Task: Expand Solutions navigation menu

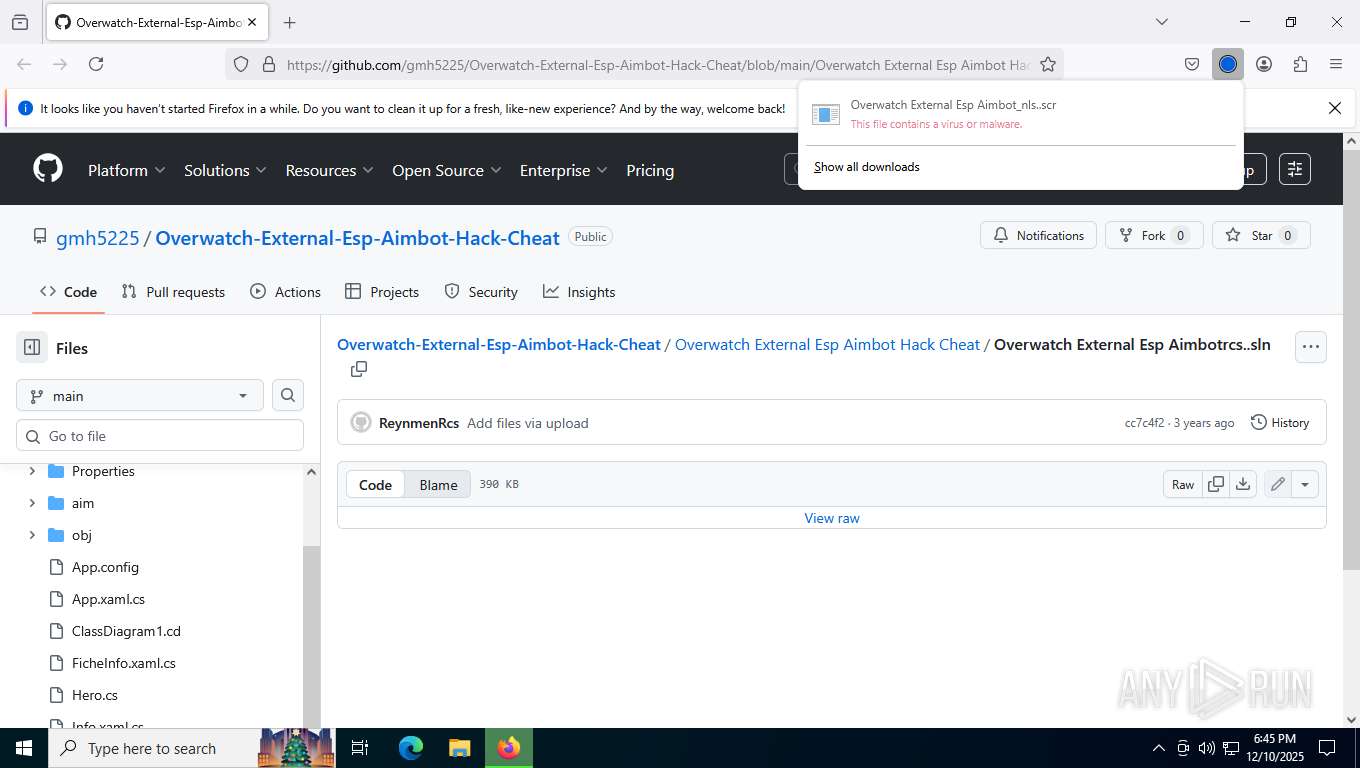Action: pyautogui.click(x=225, y=170)
